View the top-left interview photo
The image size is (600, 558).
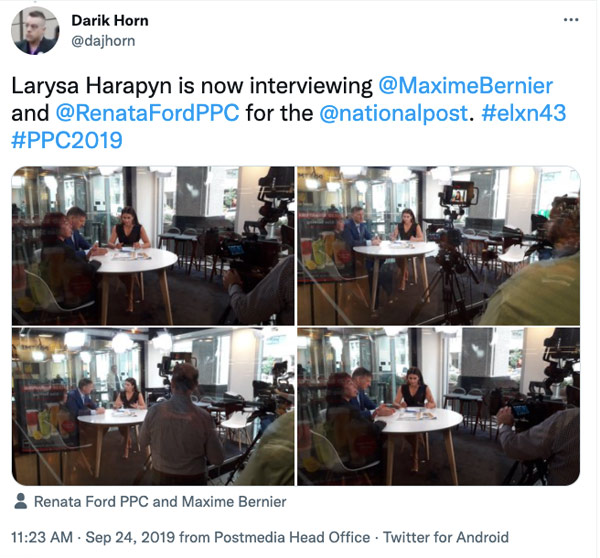[x=153, y=246]
